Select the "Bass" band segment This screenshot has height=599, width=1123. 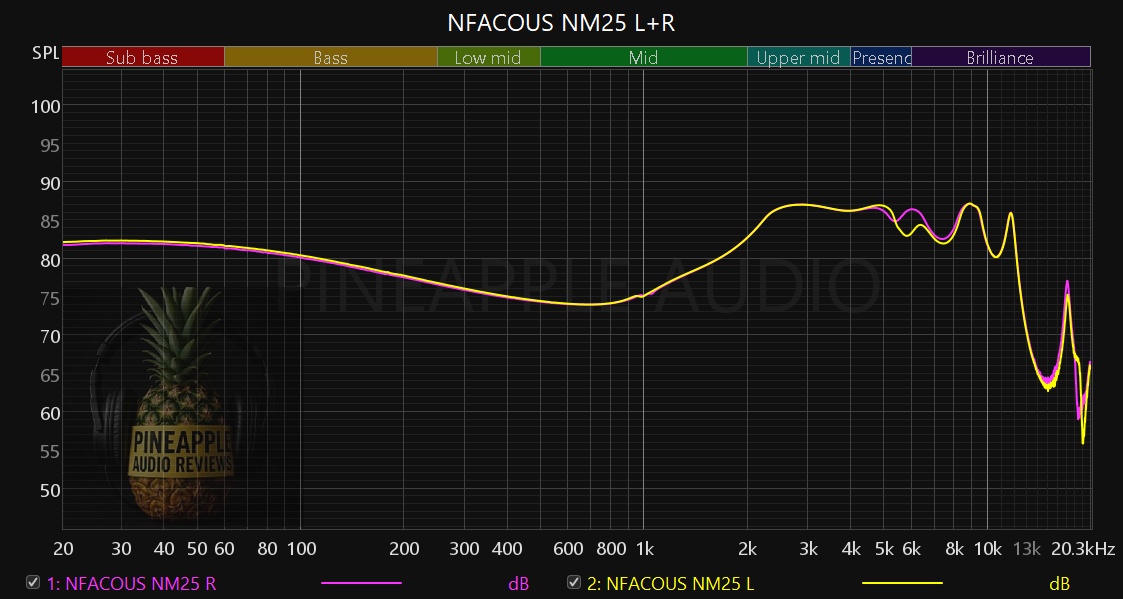click(330, 58)
